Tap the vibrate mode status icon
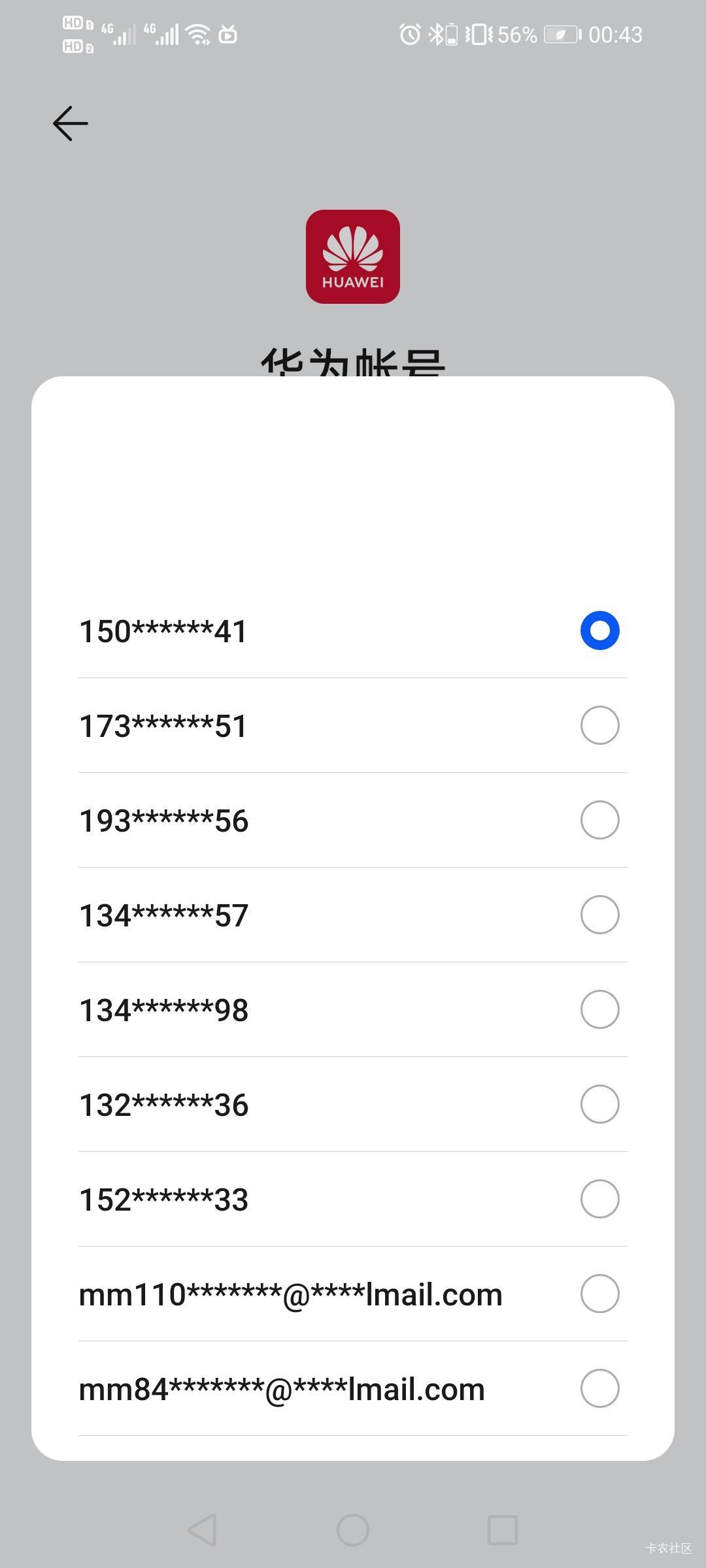The height and width of the screenshot is (1568, 706). click(479, 34)
